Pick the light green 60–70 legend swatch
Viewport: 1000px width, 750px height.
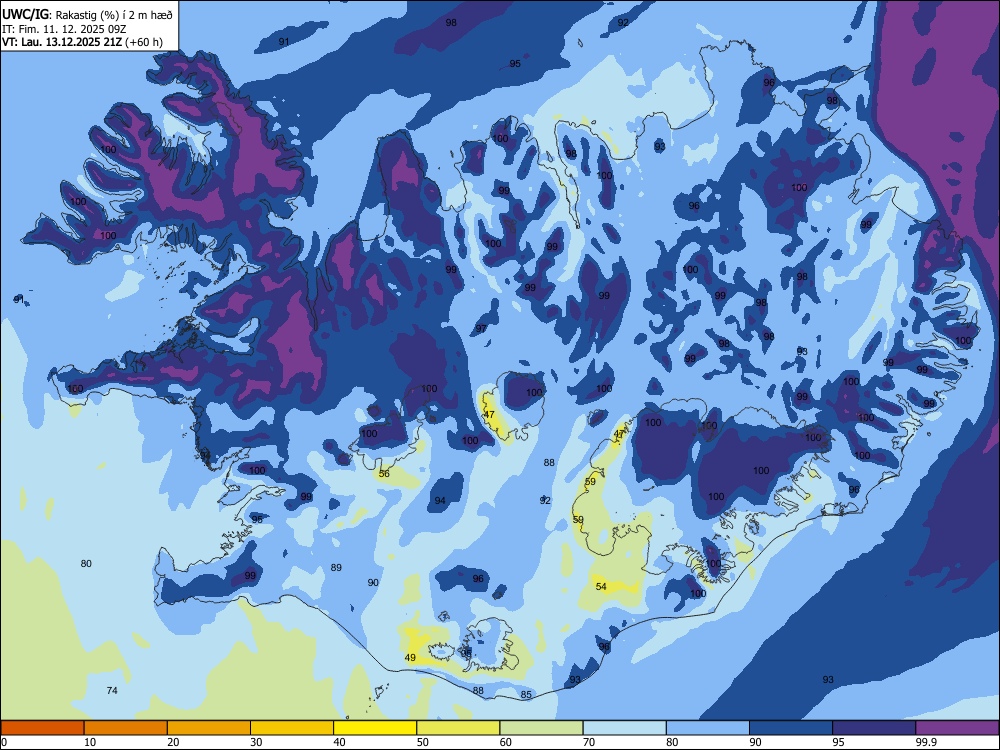pos(541,728)
